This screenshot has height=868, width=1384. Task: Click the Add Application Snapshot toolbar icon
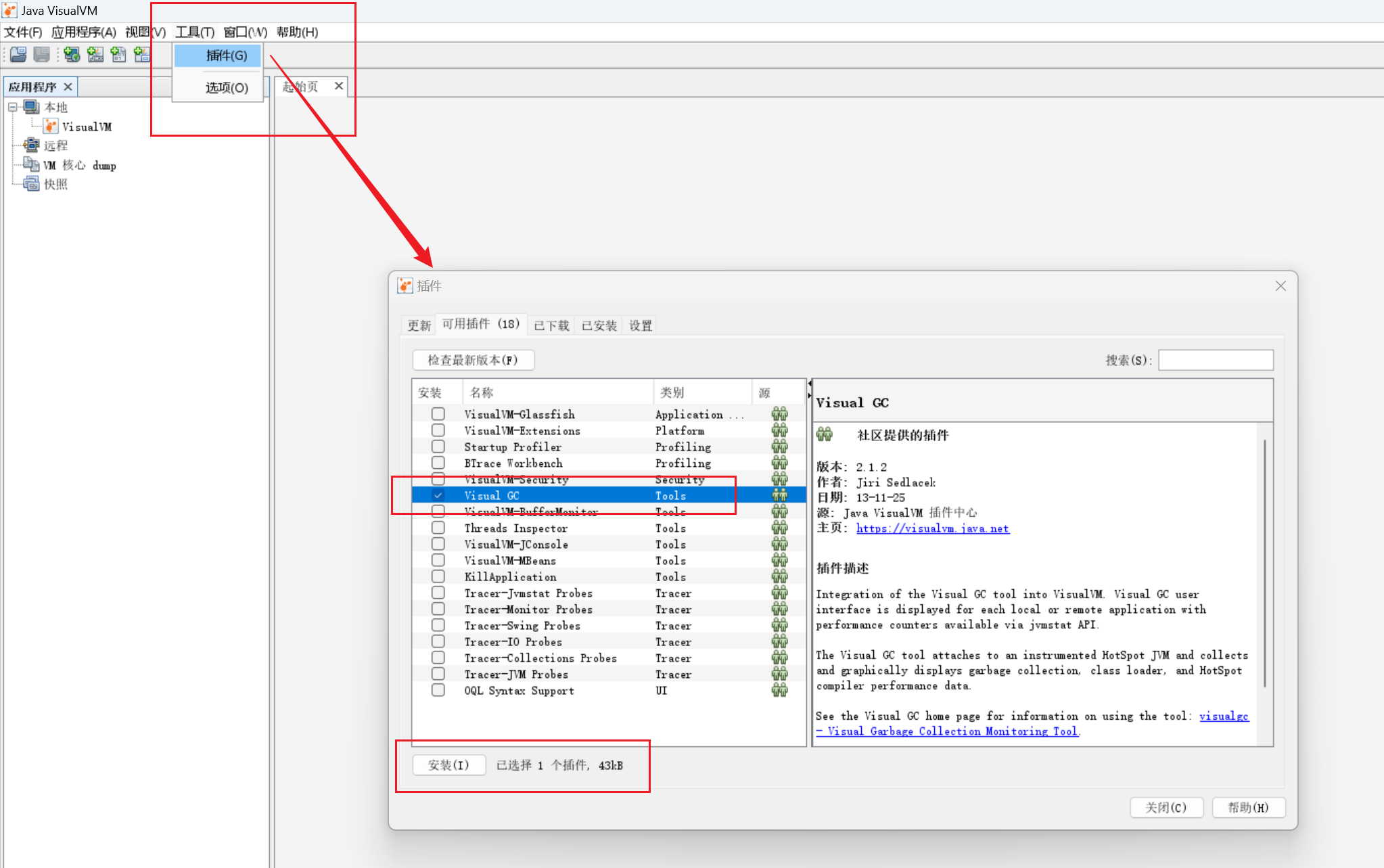pyautogui.click(x=141, y=55)
